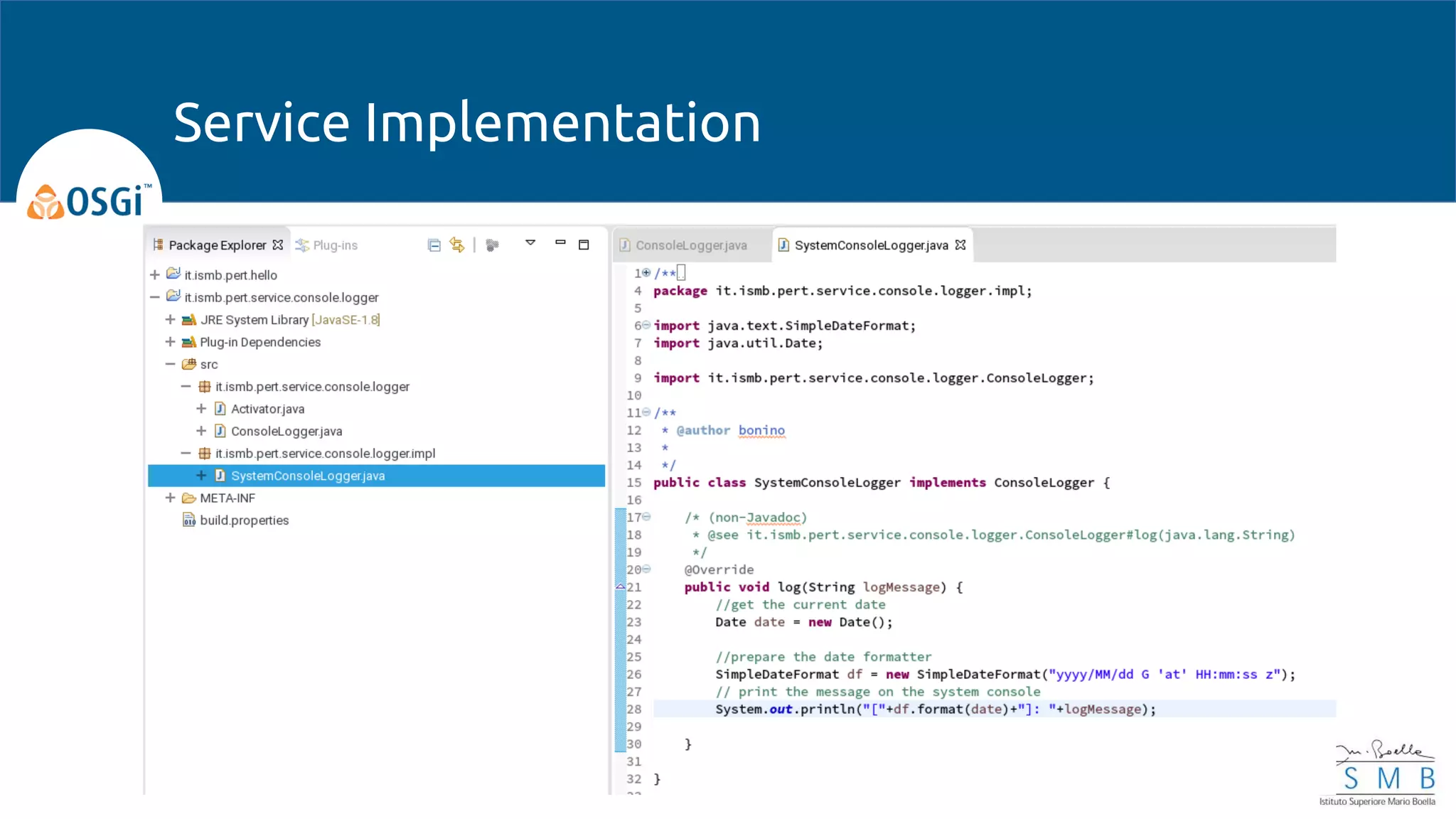Close the Package Explorer view

tap(278, 245)
